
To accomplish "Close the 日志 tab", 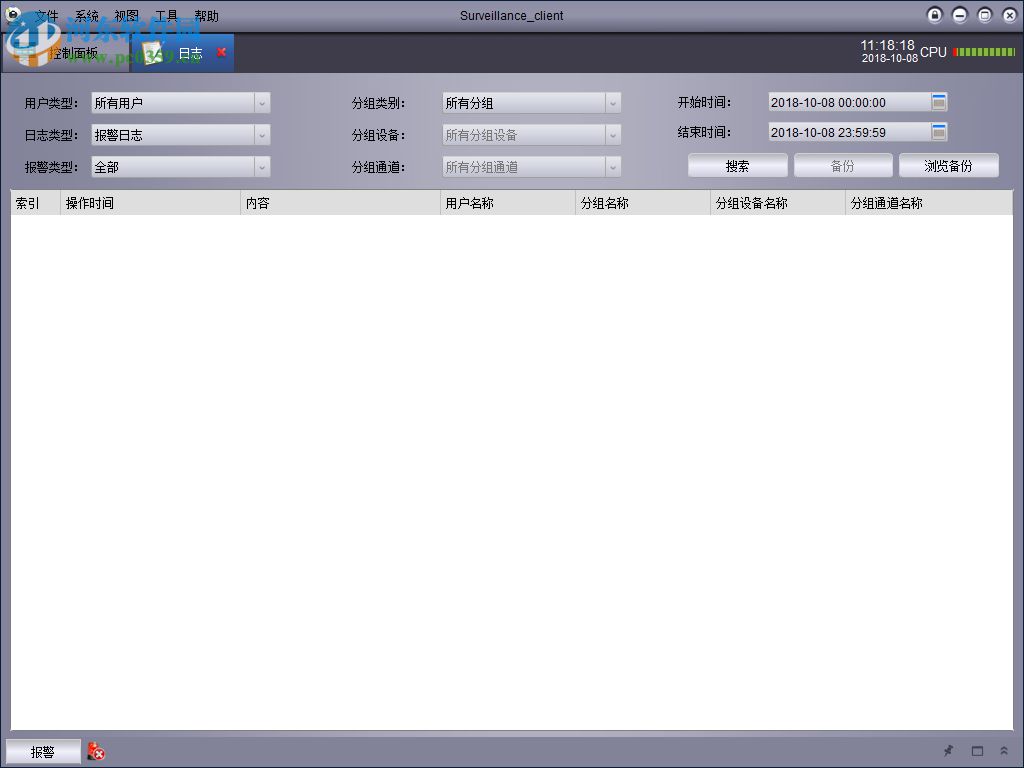I will point(221,52).
